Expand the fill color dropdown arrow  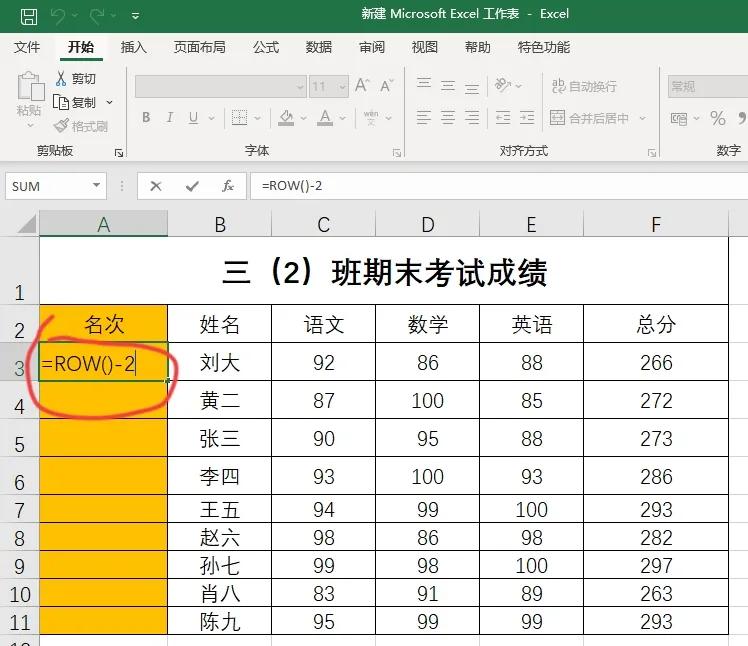pyautogui.click(x=303, y=118)
